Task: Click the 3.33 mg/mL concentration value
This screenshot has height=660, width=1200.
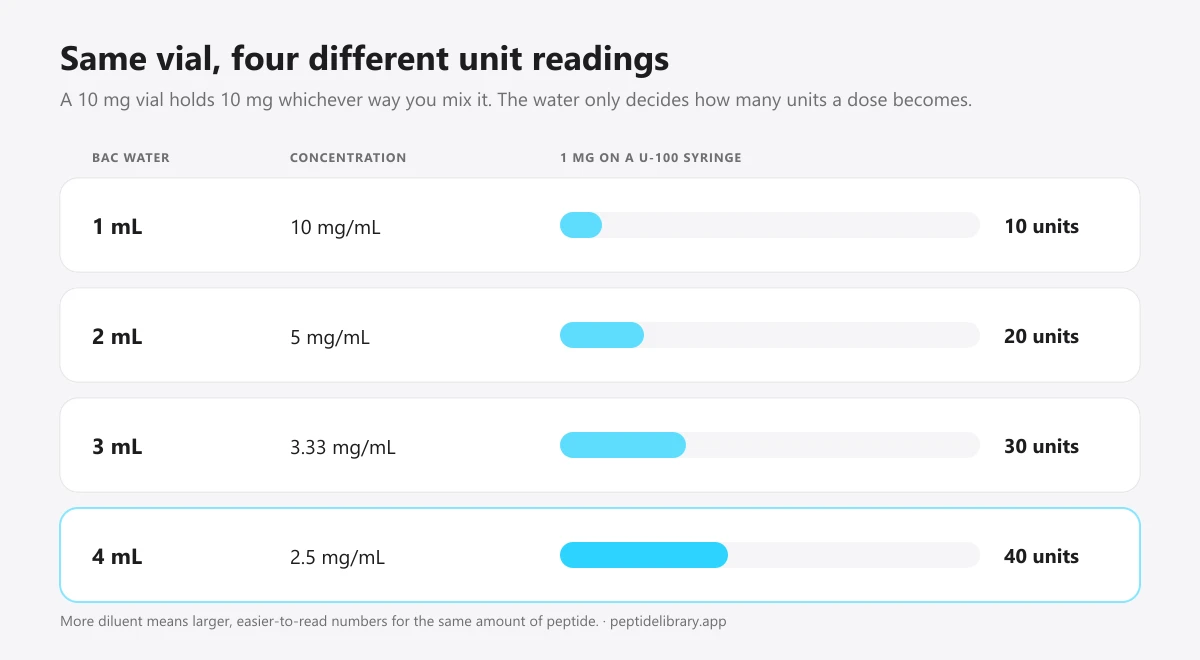Action: click(343, 447)
